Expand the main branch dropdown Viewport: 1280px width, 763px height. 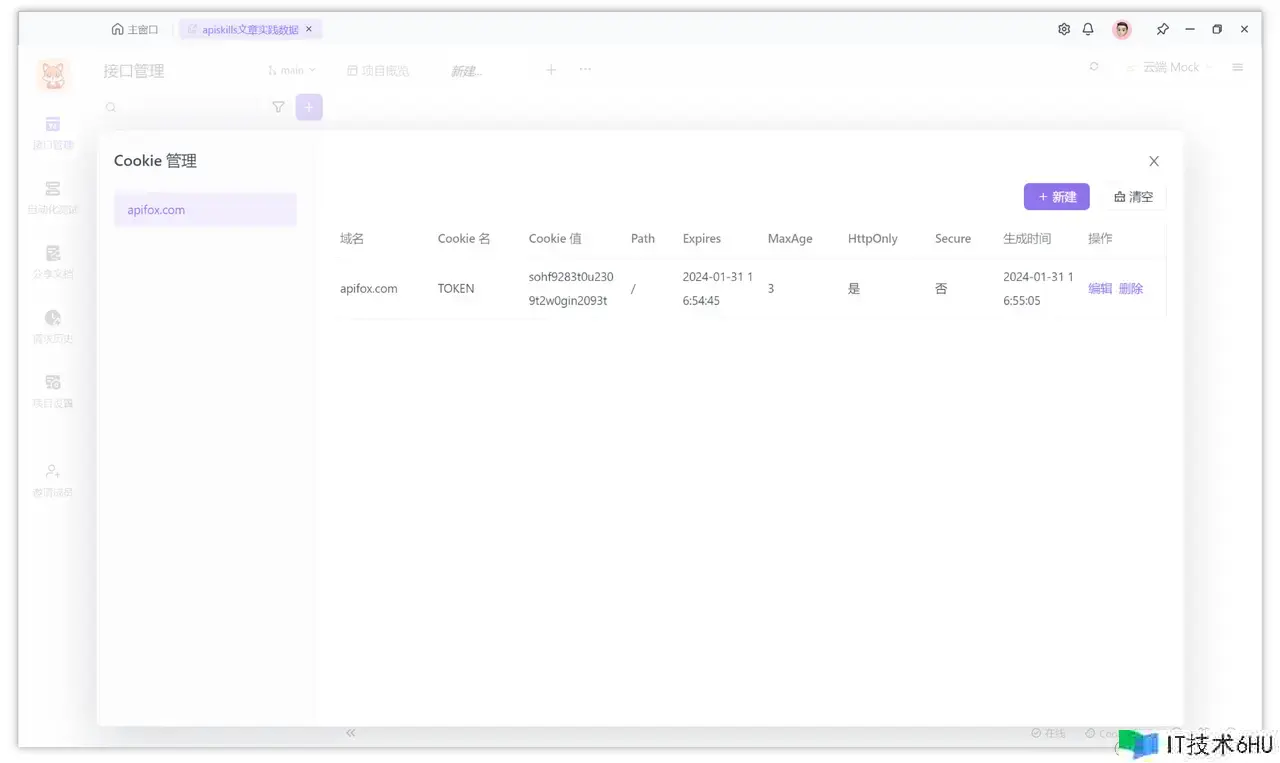pos(292,70)
